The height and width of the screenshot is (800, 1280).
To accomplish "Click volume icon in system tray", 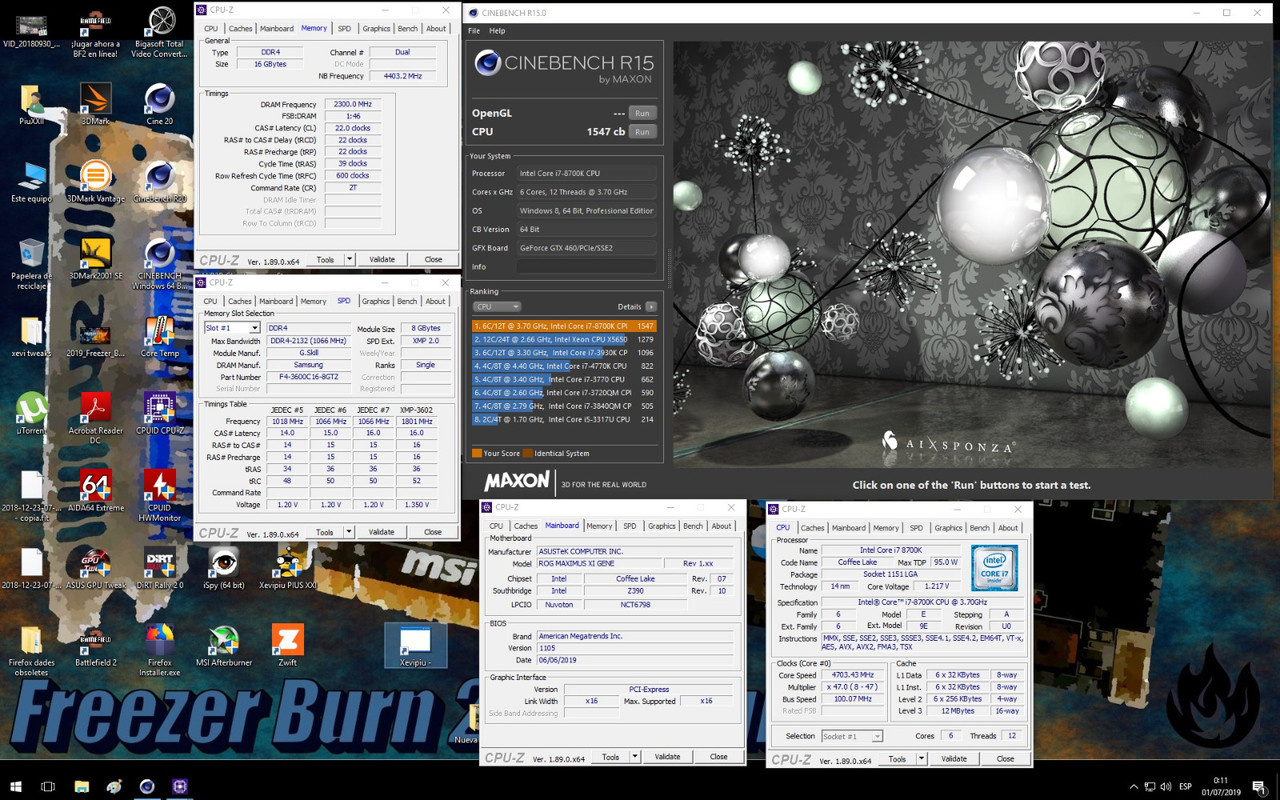I will click(x=1166, y=787).
